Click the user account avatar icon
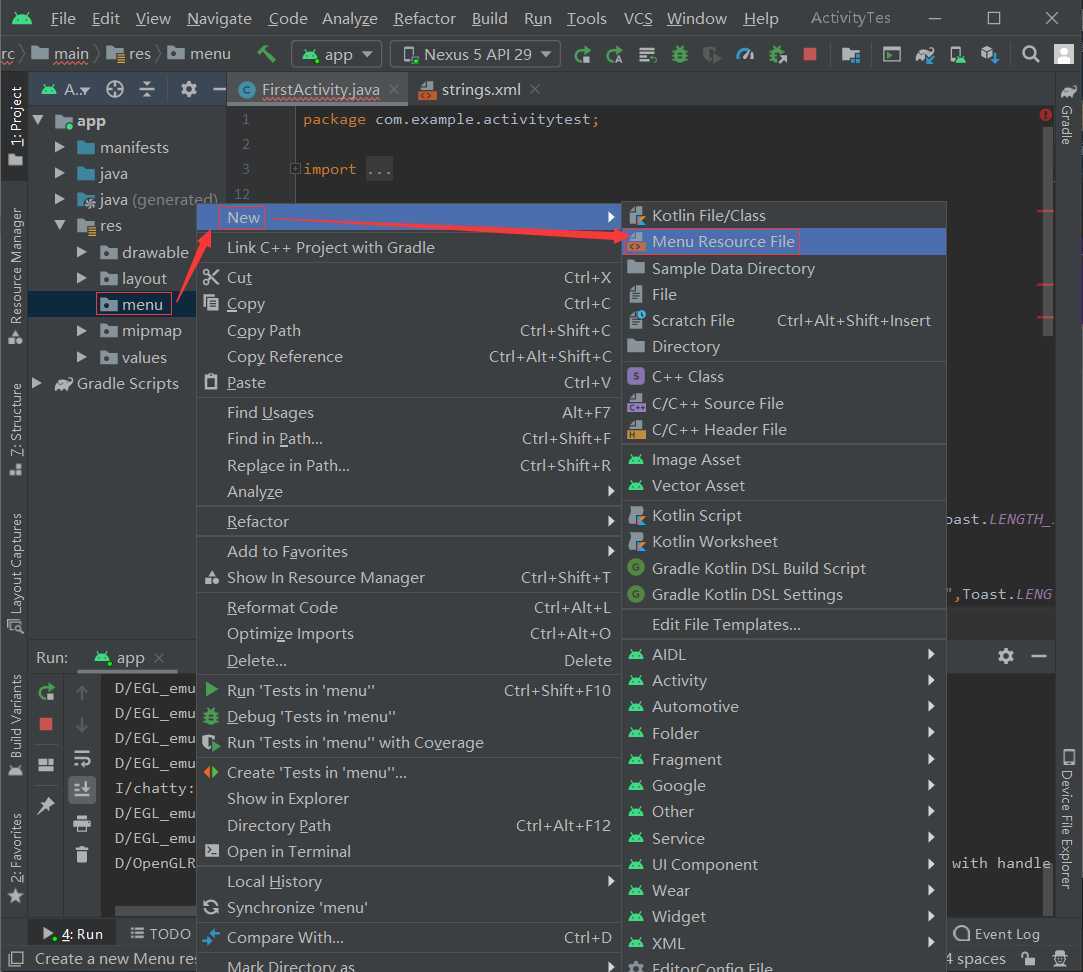 click(x=1064, y=54)
